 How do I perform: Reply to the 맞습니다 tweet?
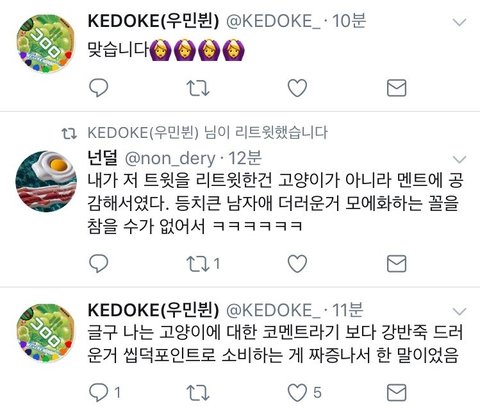point(99,88)
